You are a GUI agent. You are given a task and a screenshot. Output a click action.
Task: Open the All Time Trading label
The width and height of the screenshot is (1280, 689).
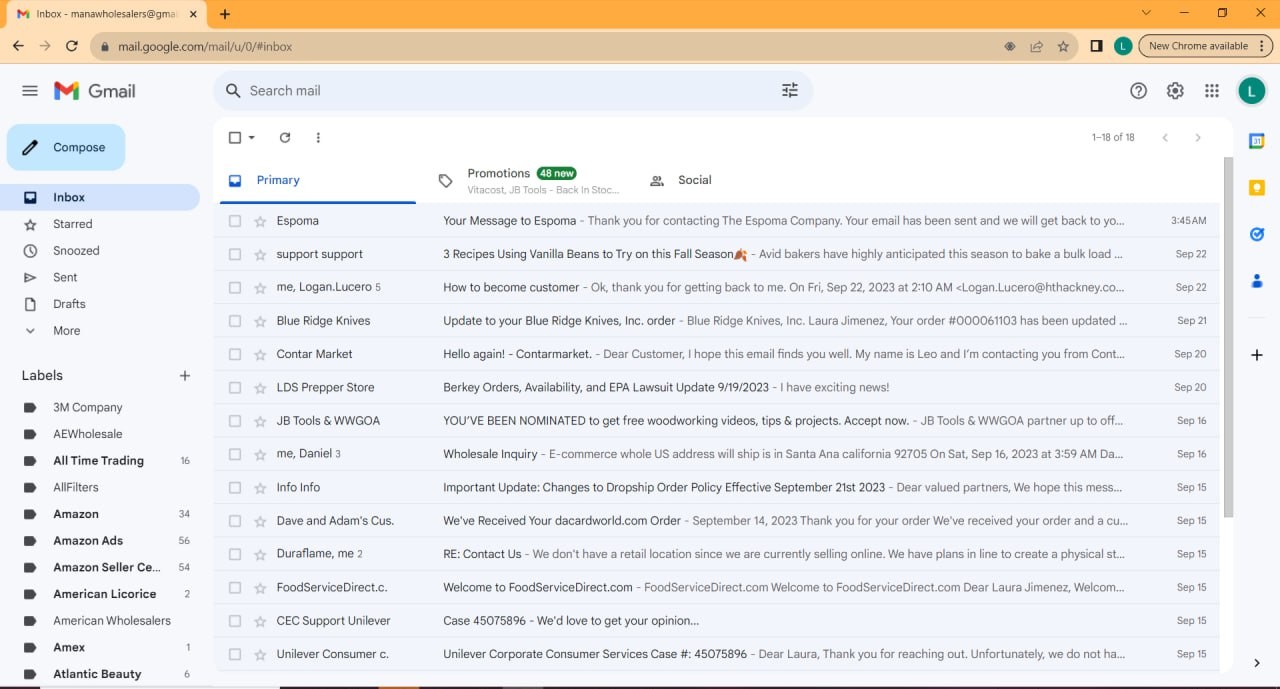[100, 461]
